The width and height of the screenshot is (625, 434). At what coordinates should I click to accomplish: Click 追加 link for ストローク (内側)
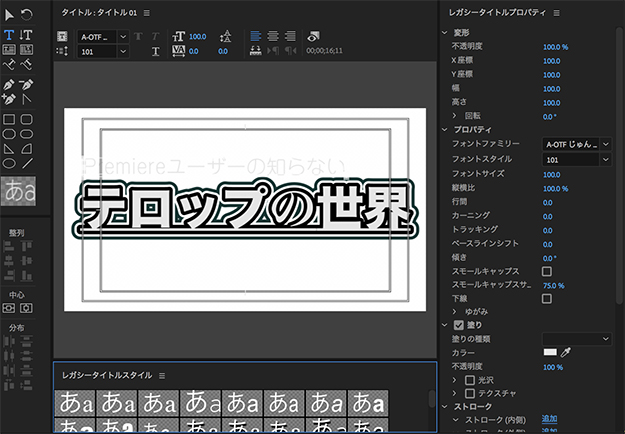coord(551,419)
